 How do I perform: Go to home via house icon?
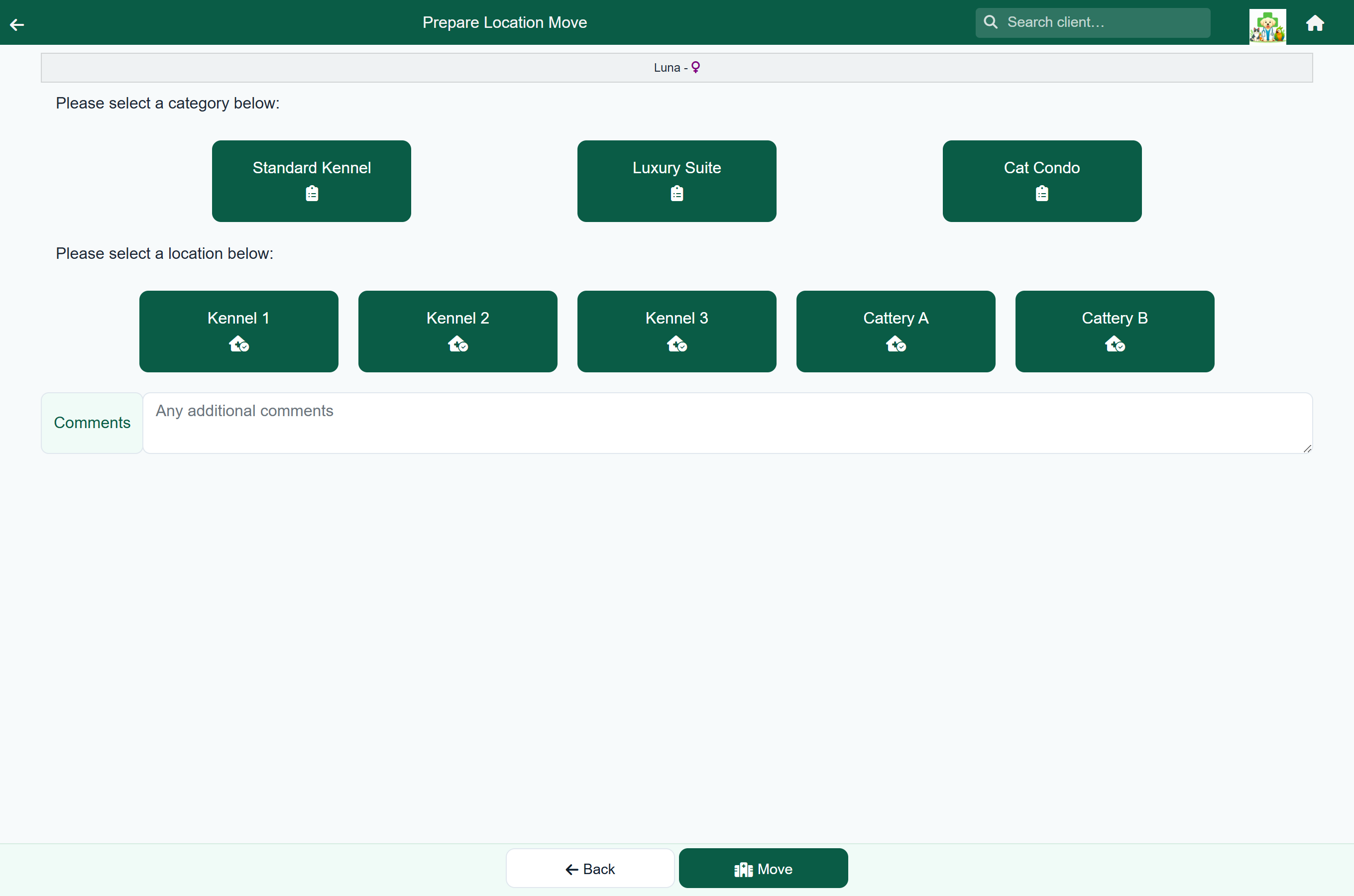[1315, 23]
